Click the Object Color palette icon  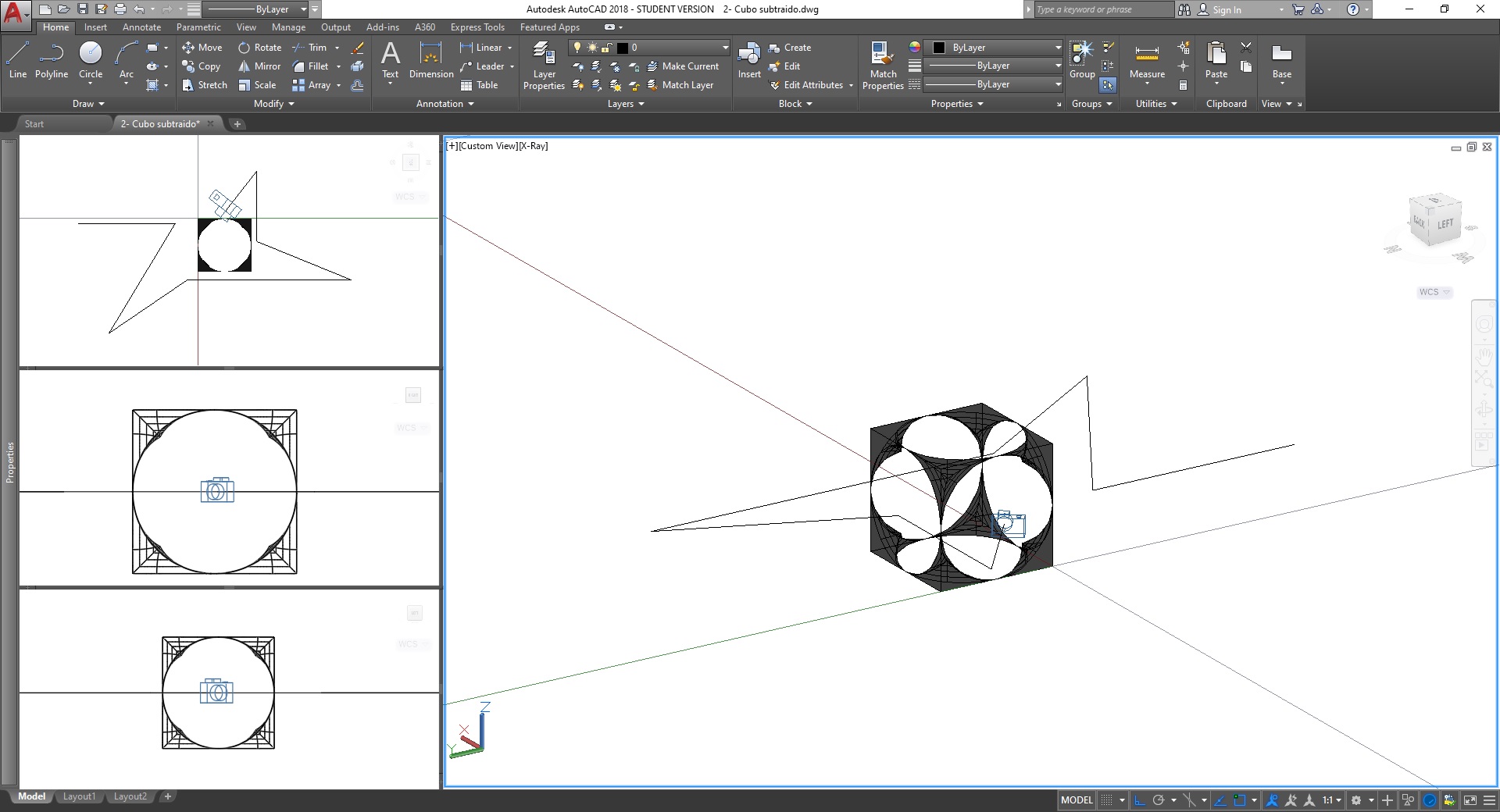click(914, 48)
